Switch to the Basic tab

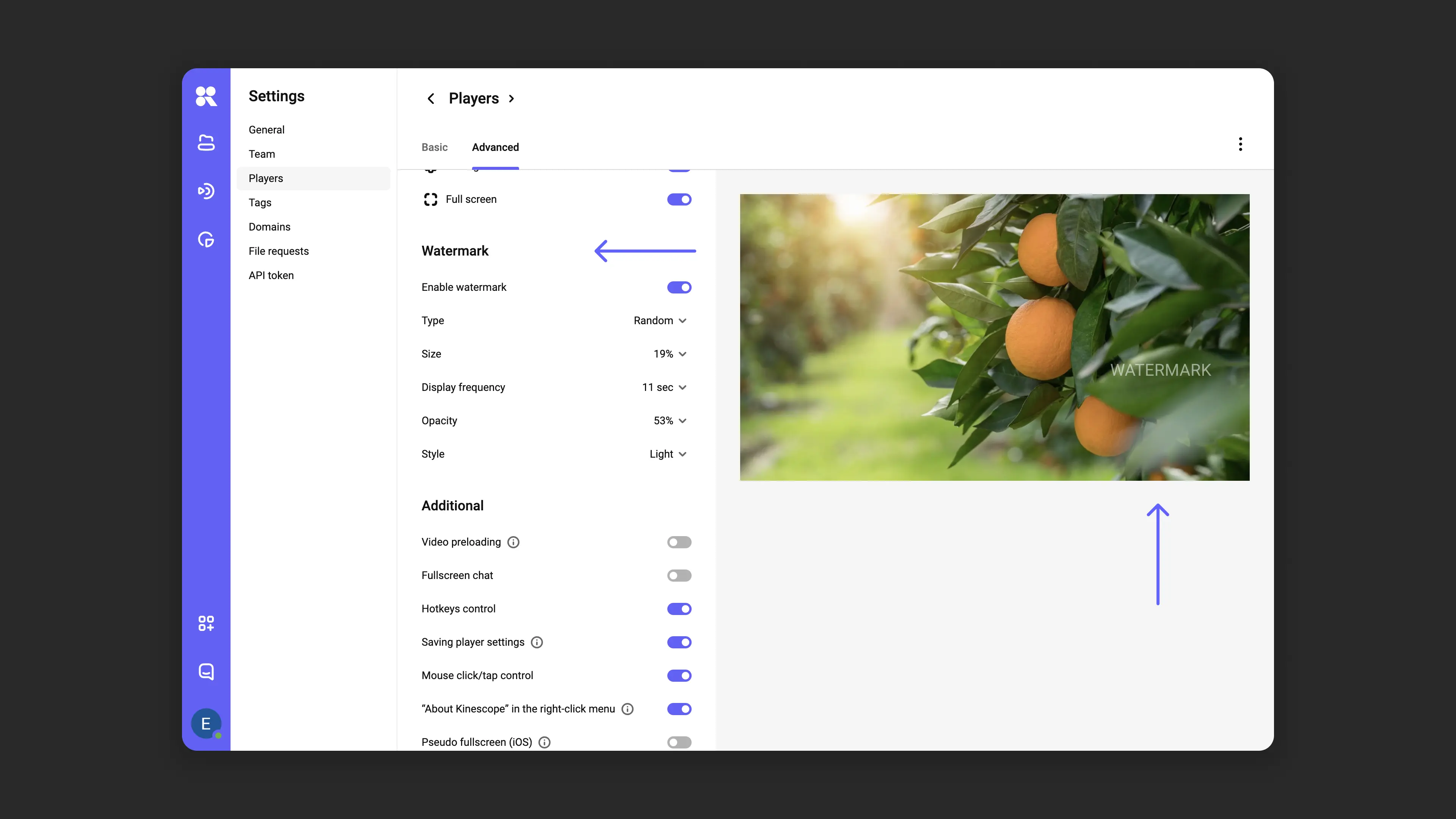click(x=434, y=147)
